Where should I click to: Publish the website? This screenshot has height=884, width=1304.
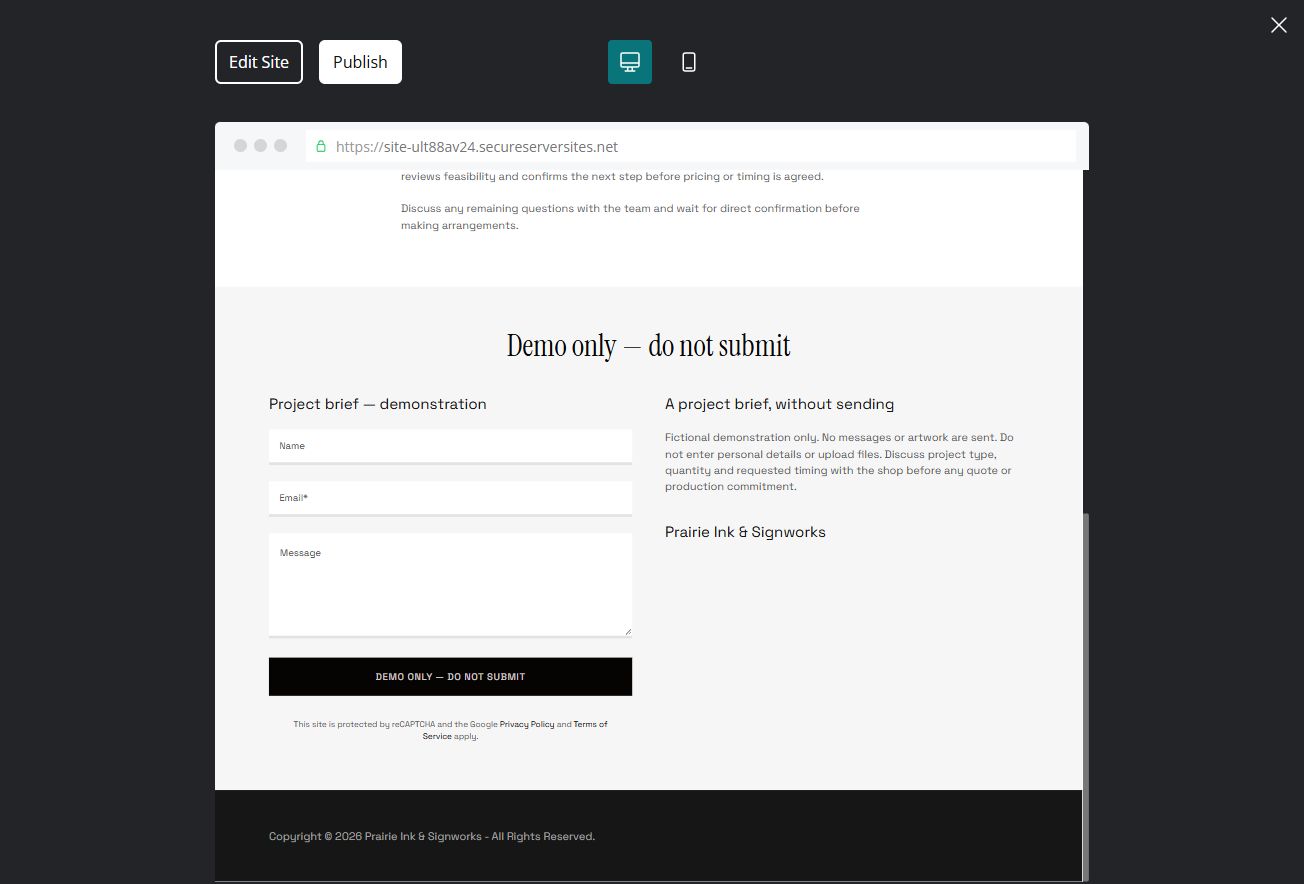tap(360, 62)
